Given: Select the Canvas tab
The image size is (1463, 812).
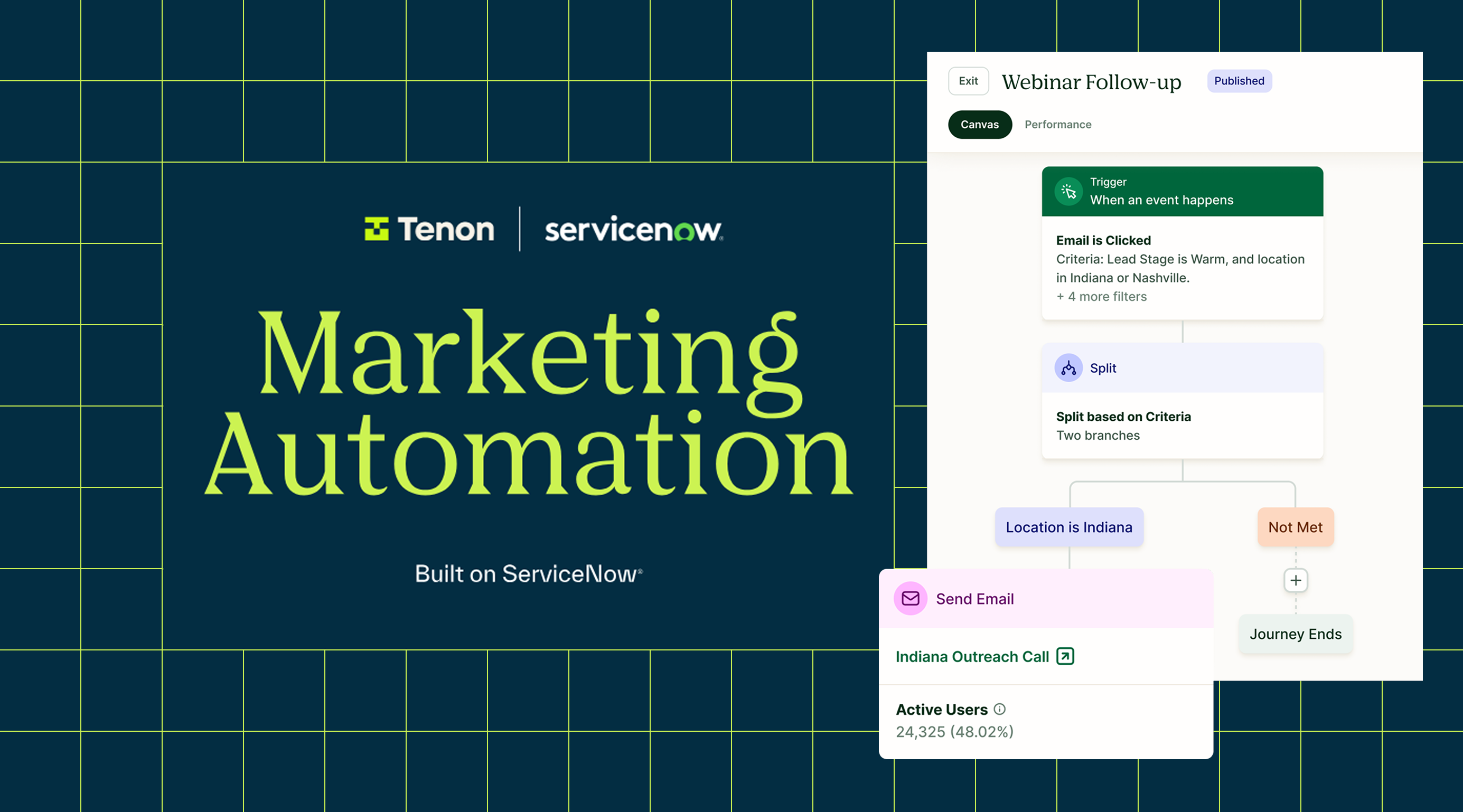Looking at the screenshot, I should pos(979,125).
